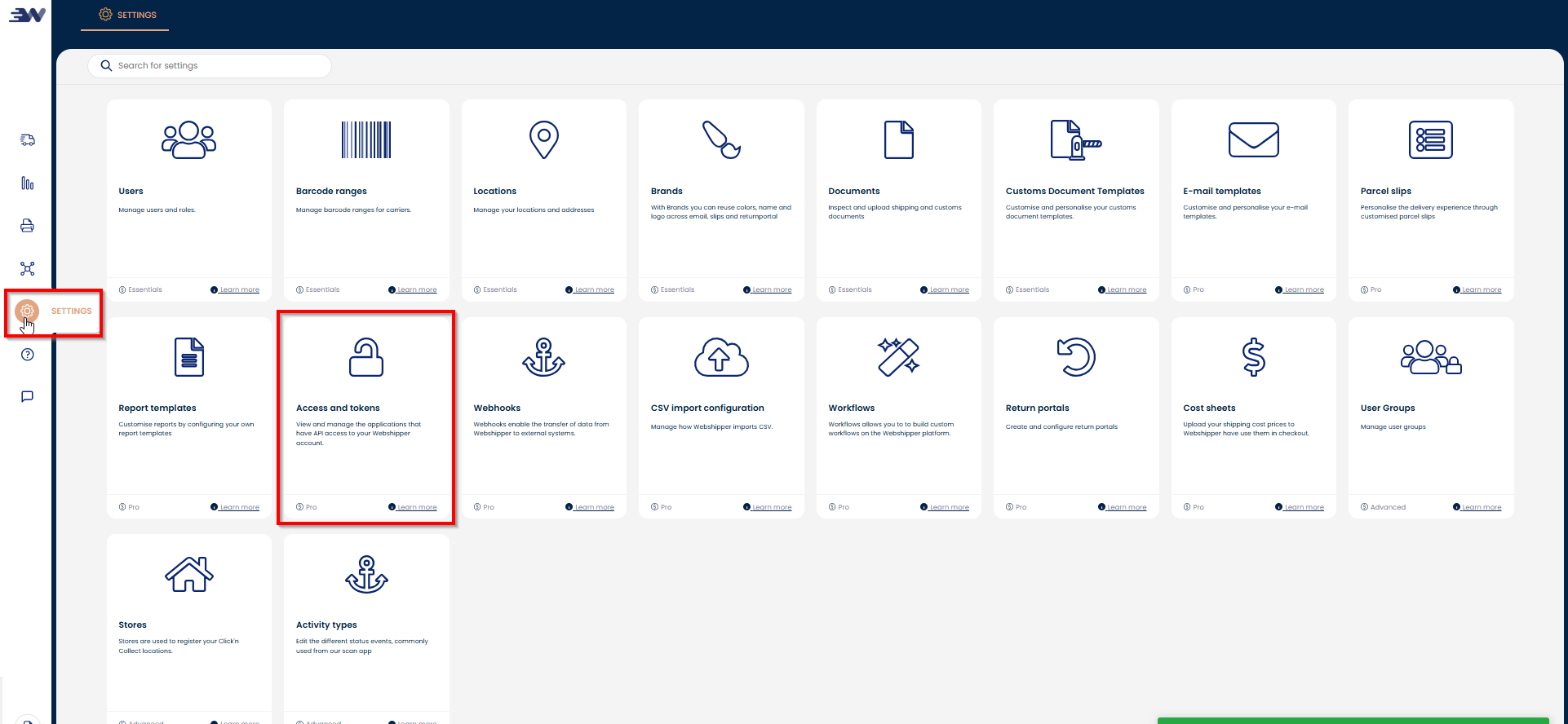Select the Brands paintbrush icon
The width and height of the screenshot is (1568, 724).
(721, 139)
